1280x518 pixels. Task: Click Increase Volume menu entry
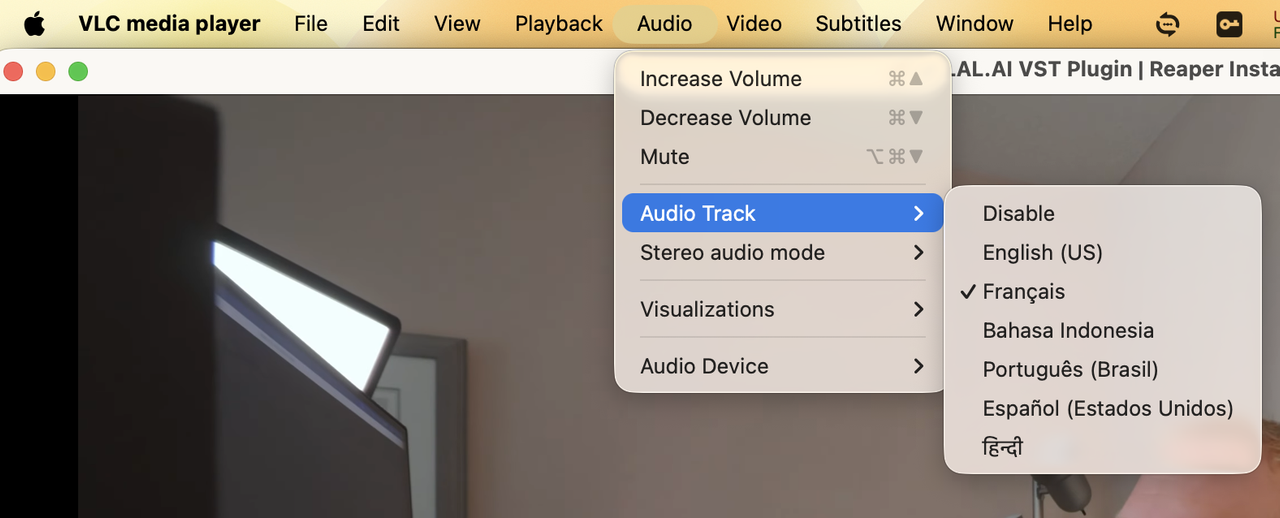(782, 78)
